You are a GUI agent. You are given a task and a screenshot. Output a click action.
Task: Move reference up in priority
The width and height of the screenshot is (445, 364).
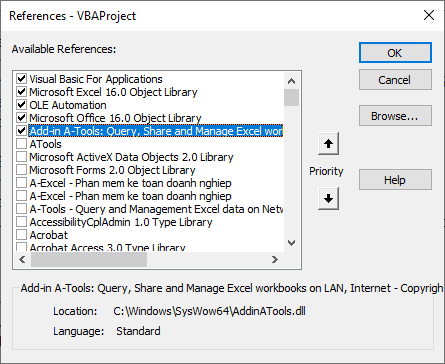pyautogui.click(x=328, y=144)
